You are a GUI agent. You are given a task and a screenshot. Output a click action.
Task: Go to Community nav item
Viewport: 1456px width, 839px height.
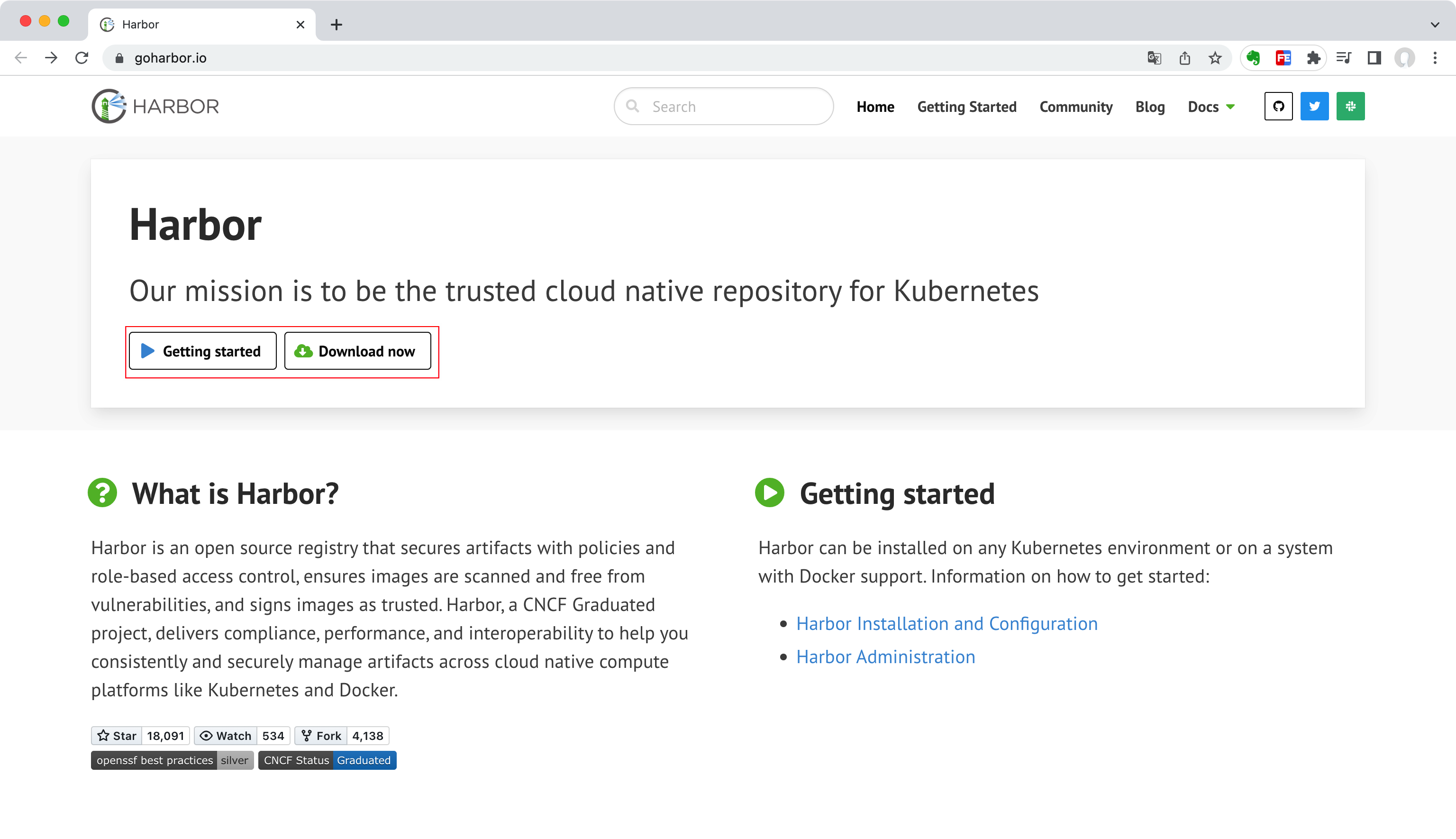tap(1075, 107)
